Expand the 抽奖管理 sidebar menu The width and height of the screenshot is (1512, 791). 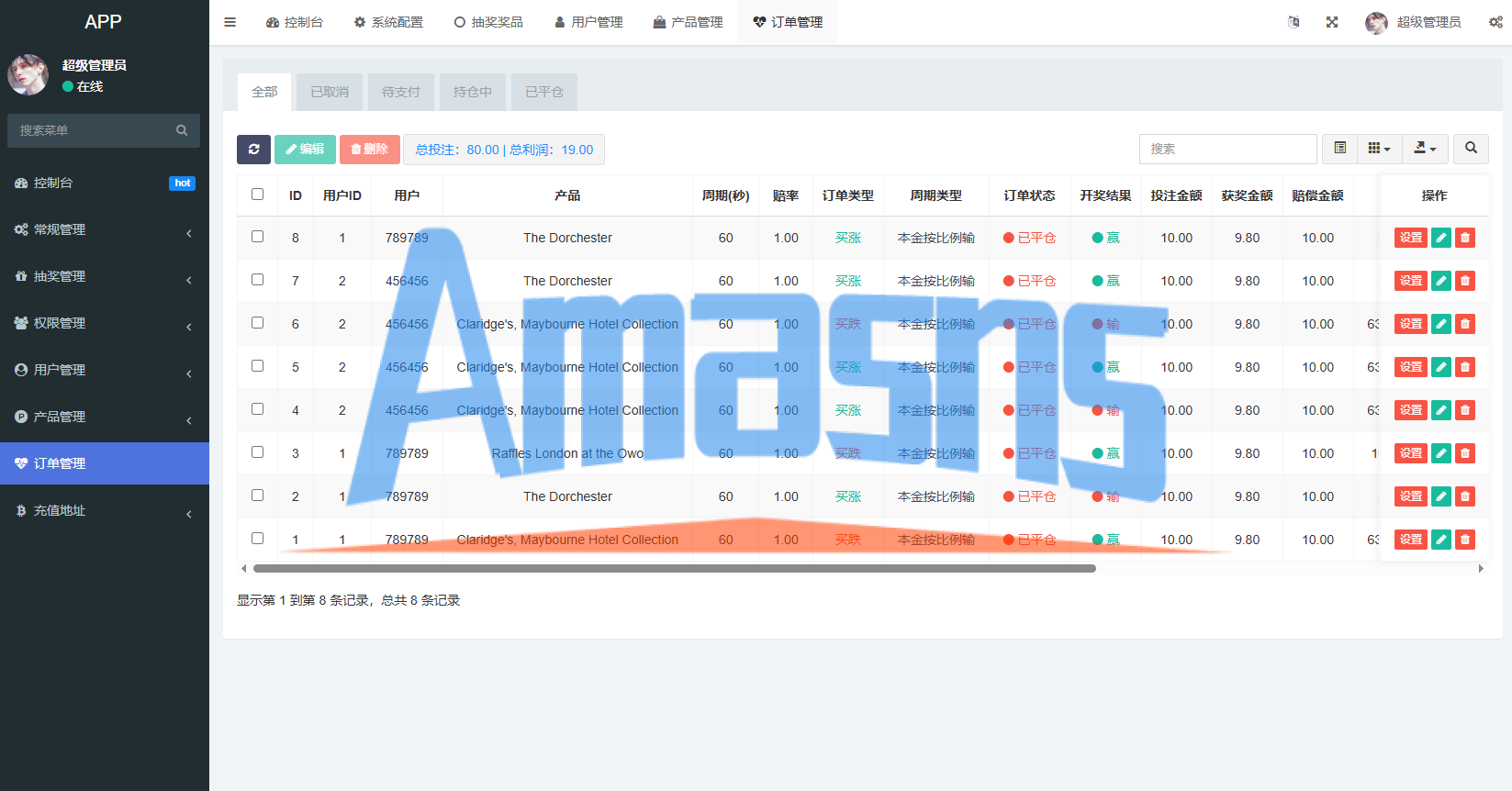[105, 276]
